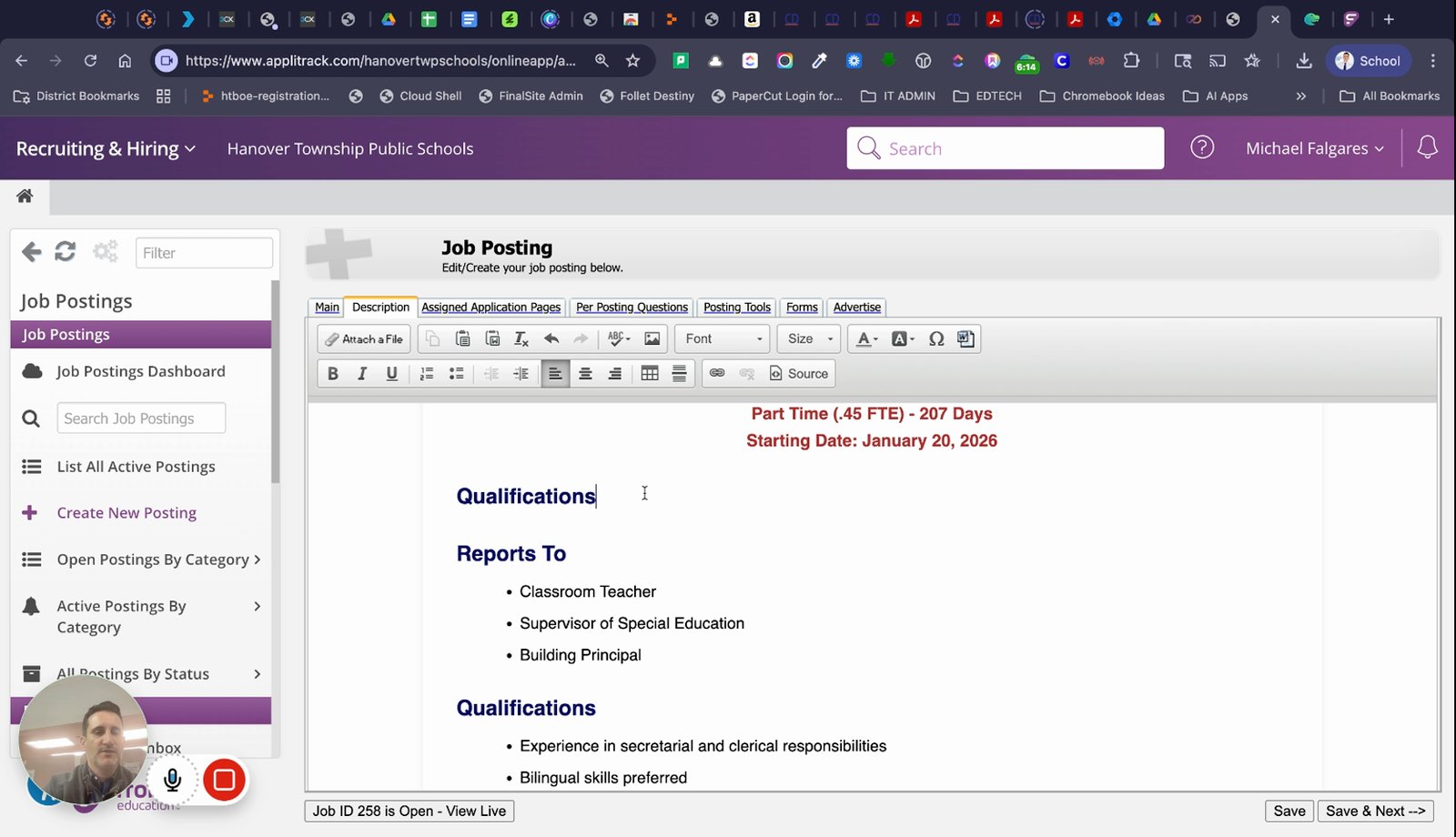Click Job ID 258 View Live button
This screenshot has width=1456, height=837.
(x=409, y=811)
